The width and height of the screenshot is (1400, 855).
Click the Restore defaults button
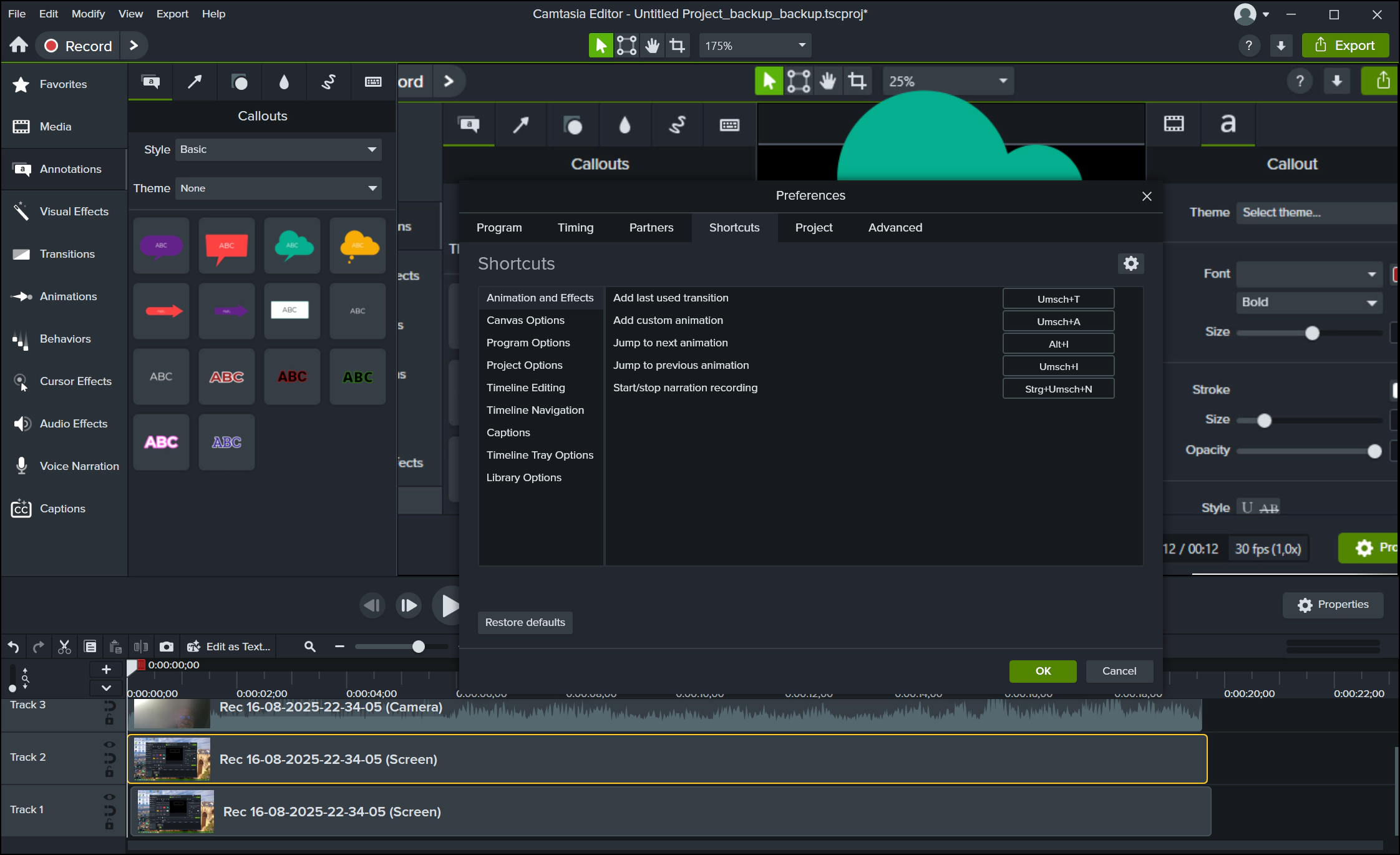tap(525, 622)
